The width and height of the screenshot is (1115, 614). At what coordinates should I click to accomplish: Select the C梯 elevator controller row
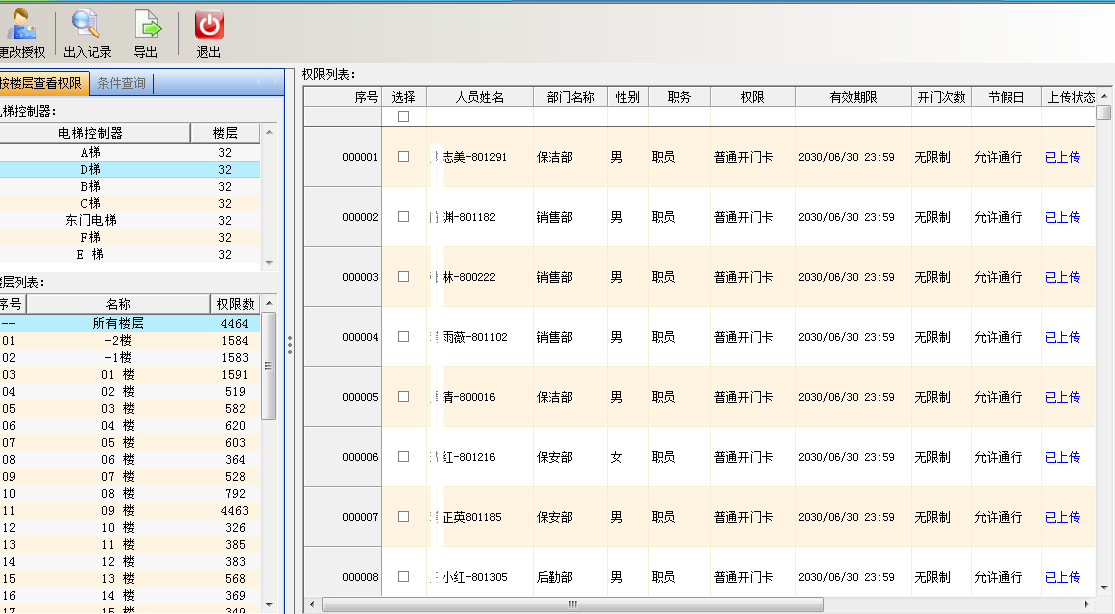coord(129,203)
